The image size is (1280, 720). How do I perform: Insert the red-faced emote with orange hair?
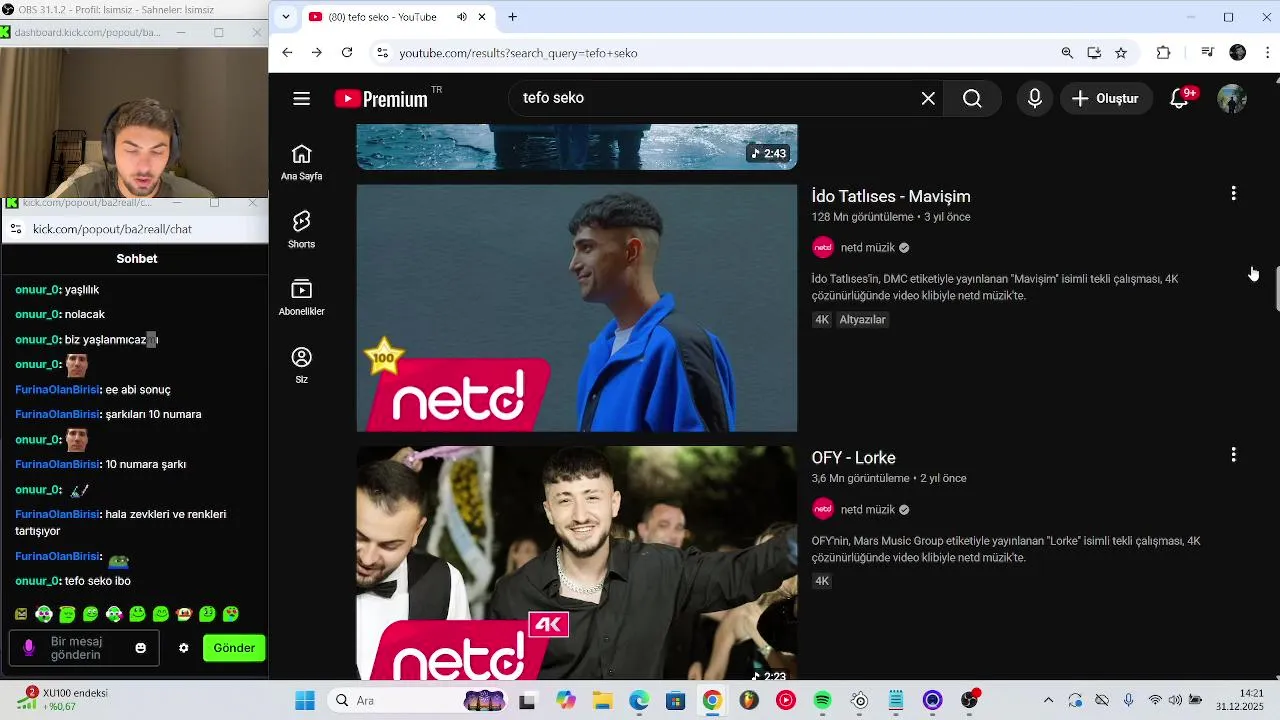[x=184, y=614]
